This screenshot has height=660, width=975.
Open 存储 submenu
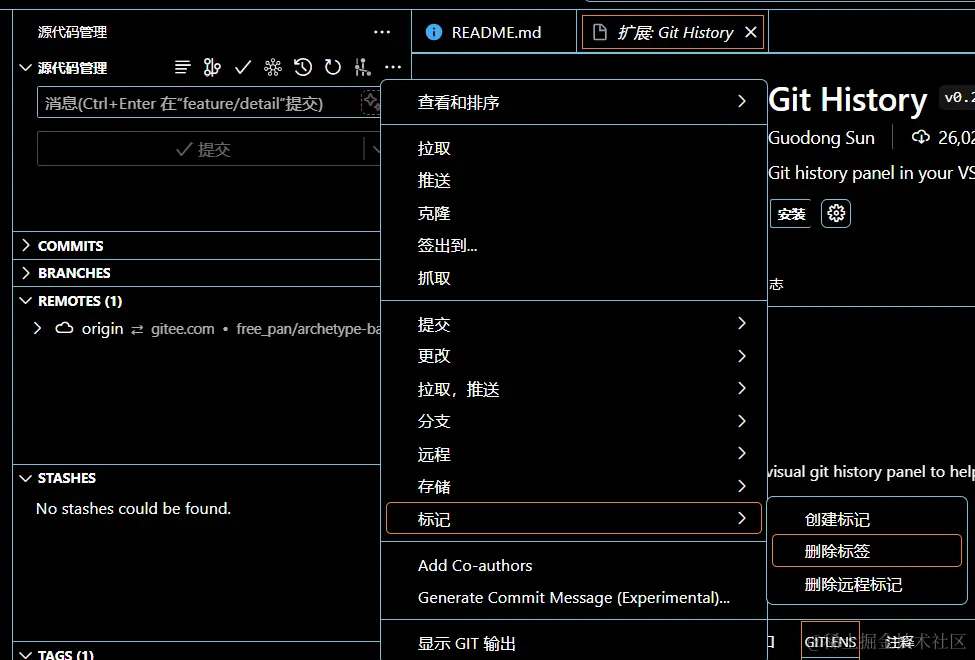[573, 486]
